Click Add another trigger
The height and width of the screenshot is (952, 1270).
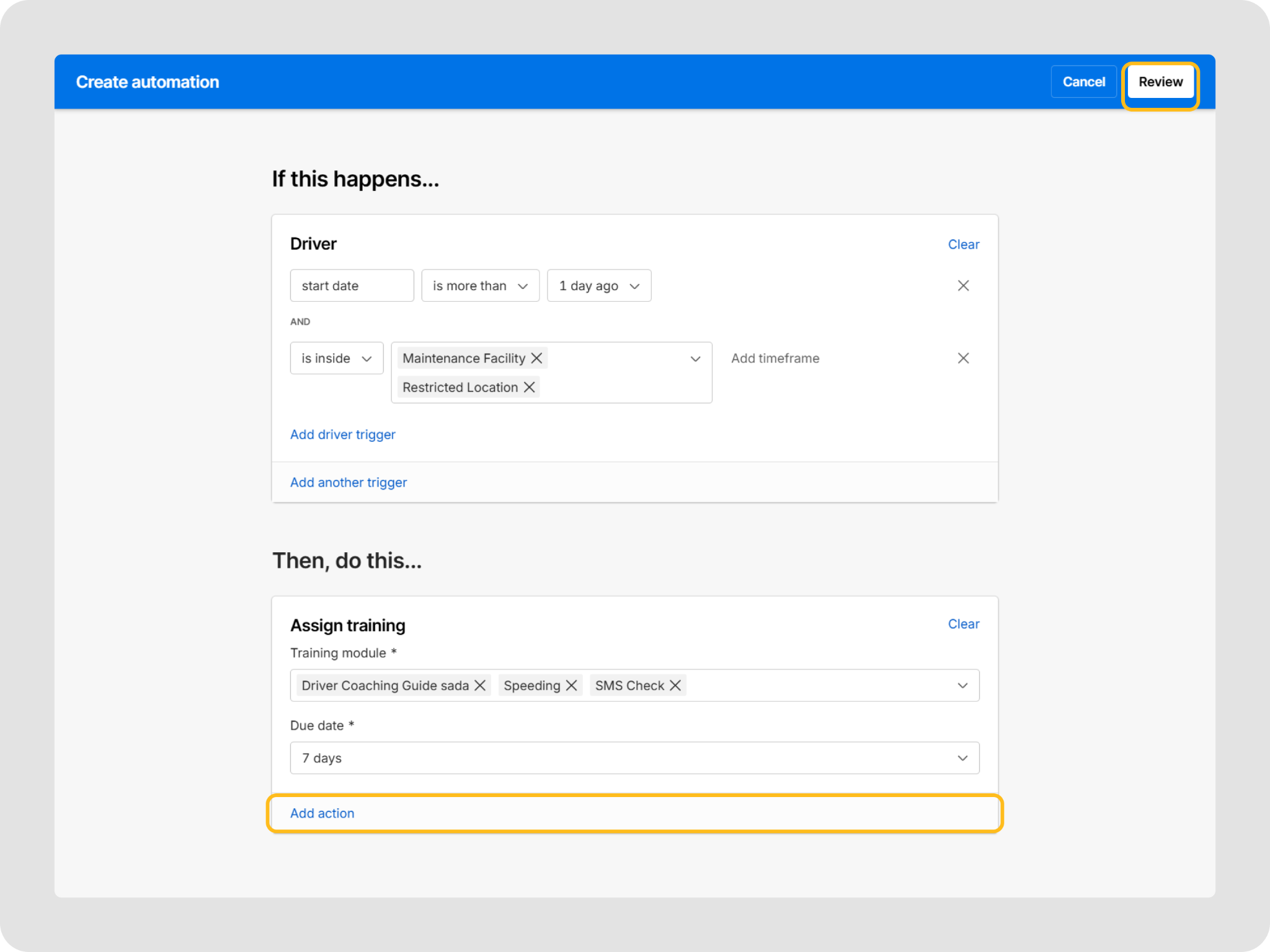click(348, 482)
